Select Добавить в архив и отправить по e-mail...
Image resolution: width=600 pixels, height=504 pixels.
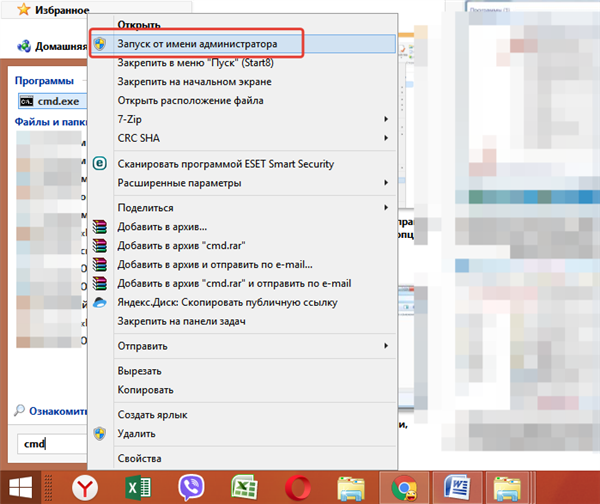tap(243, 264)
